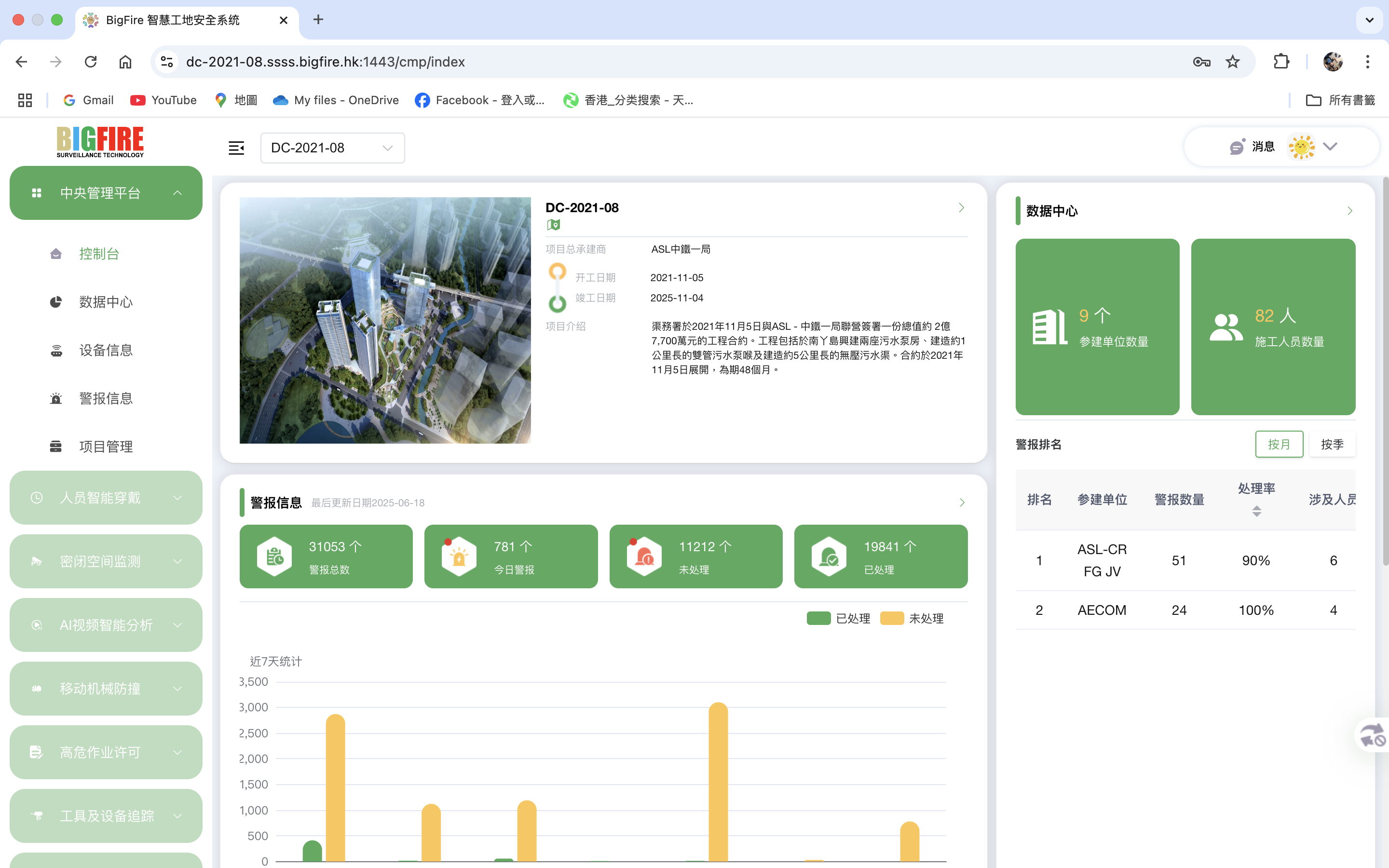Screen dimensions: 1389x868
Task: Sort by 处理率 column arrows
Action: (1256, 511)
